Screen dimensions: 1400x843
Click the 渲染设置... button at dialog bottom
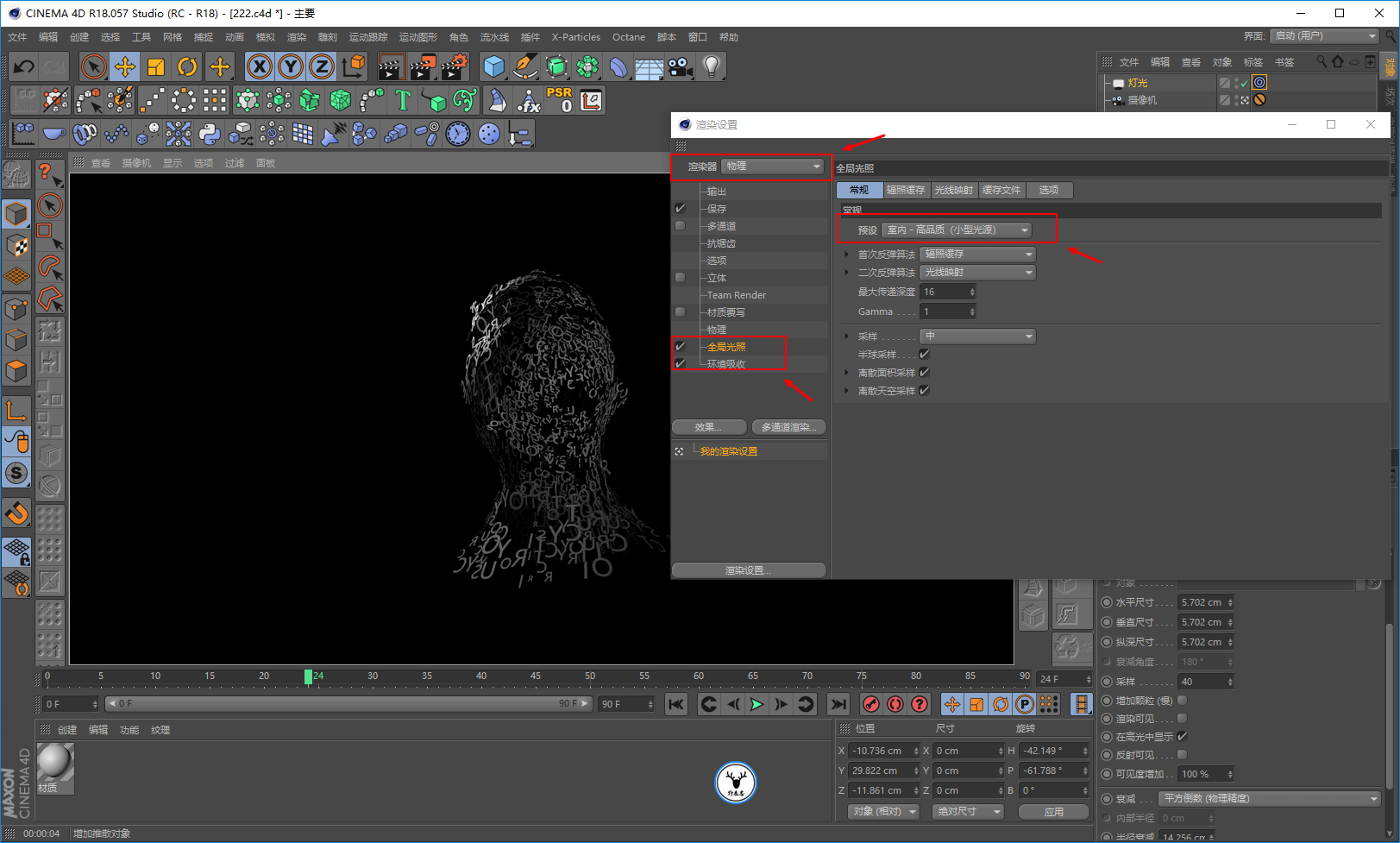click(x=749, y=570)
